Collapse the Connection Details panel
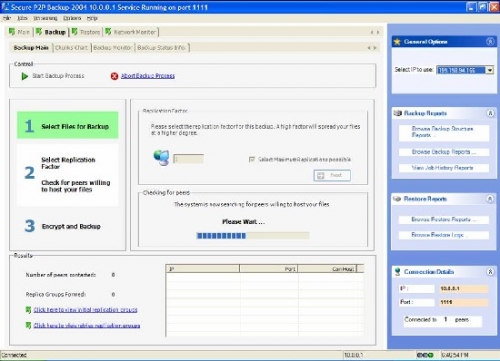 [x=490, y=272]
